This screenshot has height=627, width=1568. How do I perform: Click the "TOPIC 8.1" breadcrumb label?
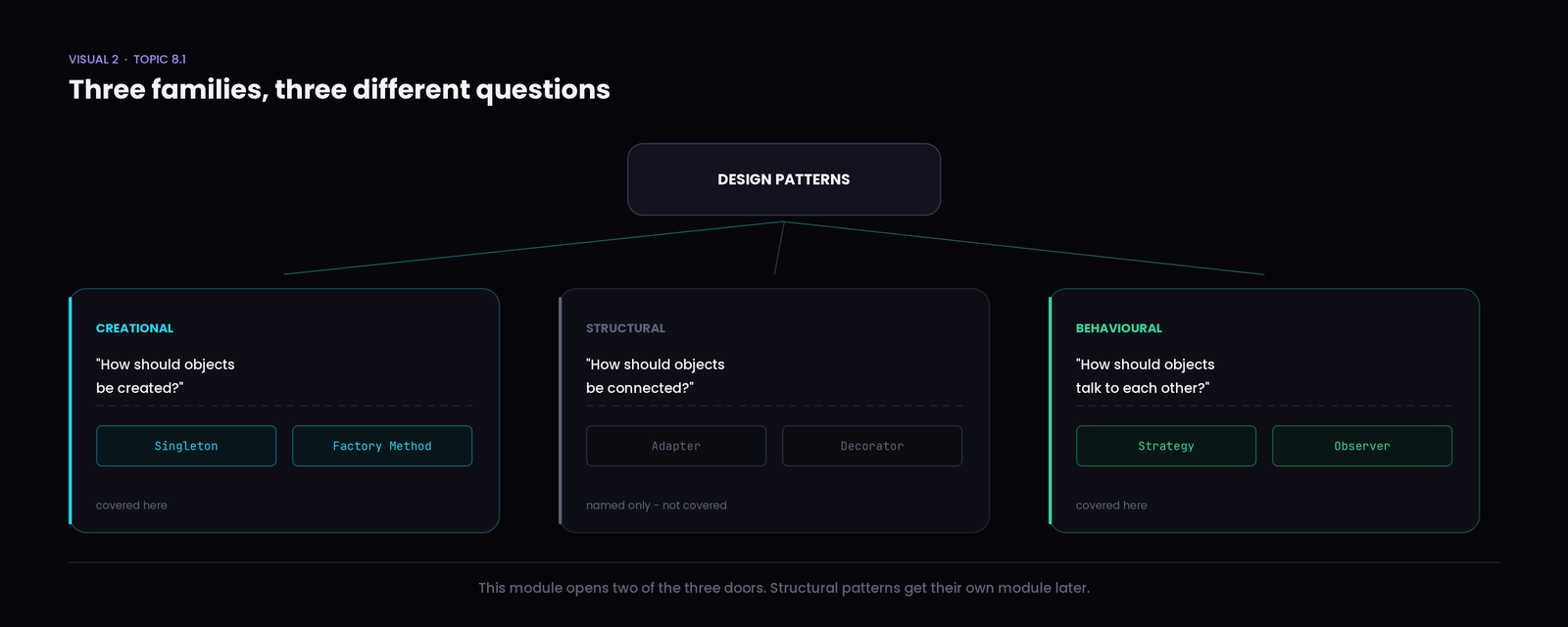(160, 60)
